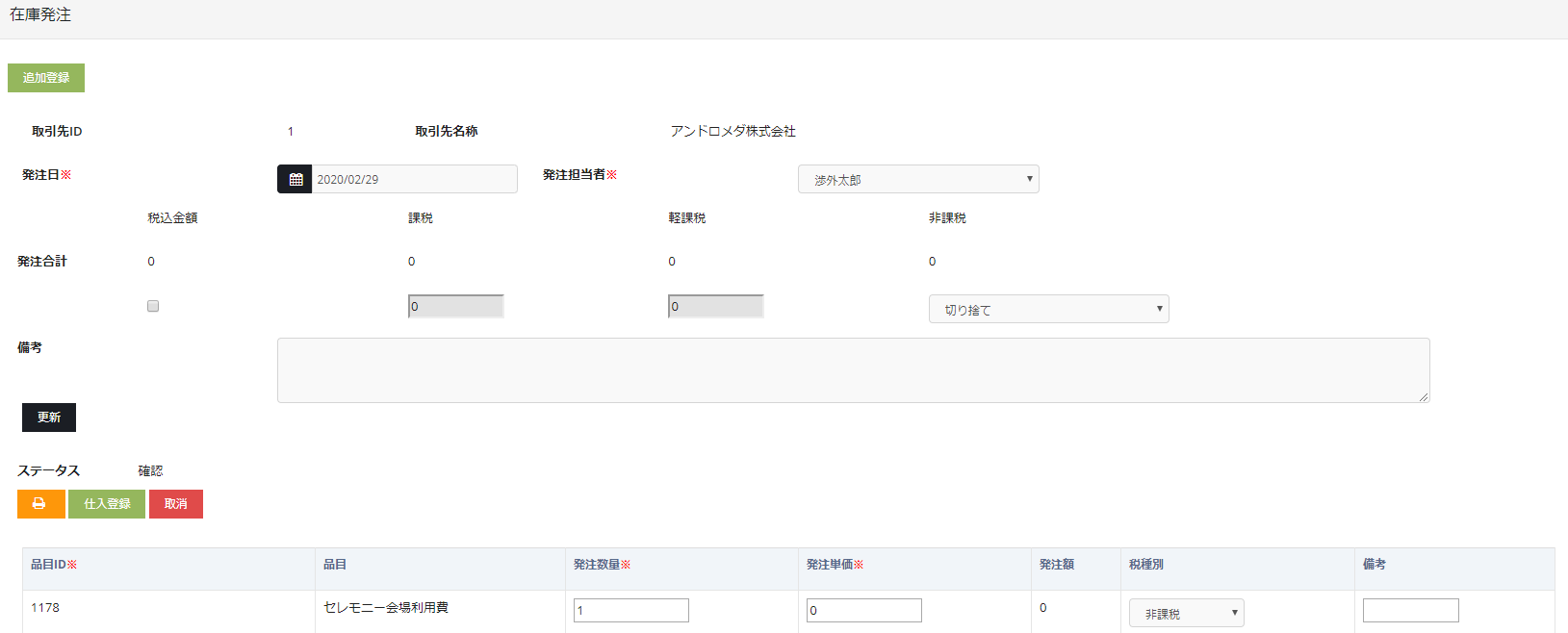Click the red 取消 button
Screen dimensions: 1568x633
[x=176, y=504]
